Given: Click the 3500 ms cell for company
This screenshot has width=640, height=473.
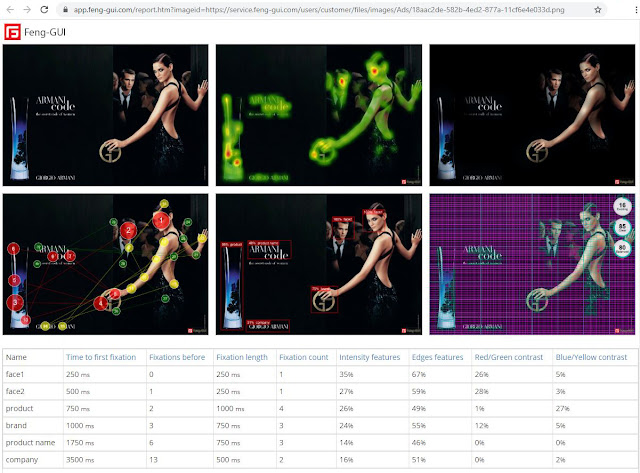Looking at the screenshot, I should [x=80, y=460].
